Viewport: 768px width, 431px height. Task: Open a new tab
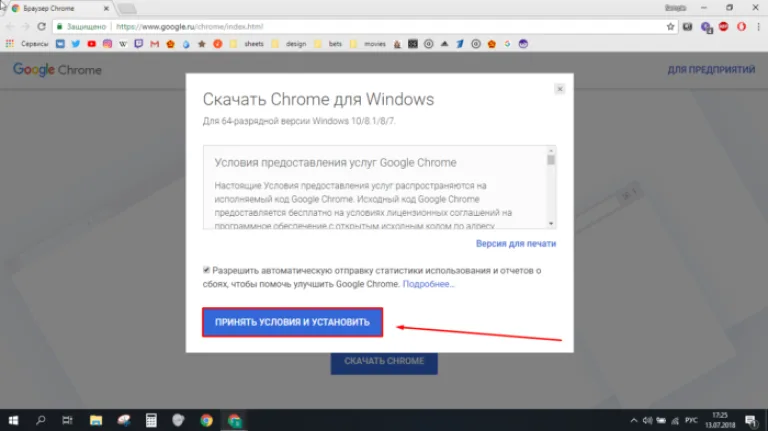click(x=127, y=8)
